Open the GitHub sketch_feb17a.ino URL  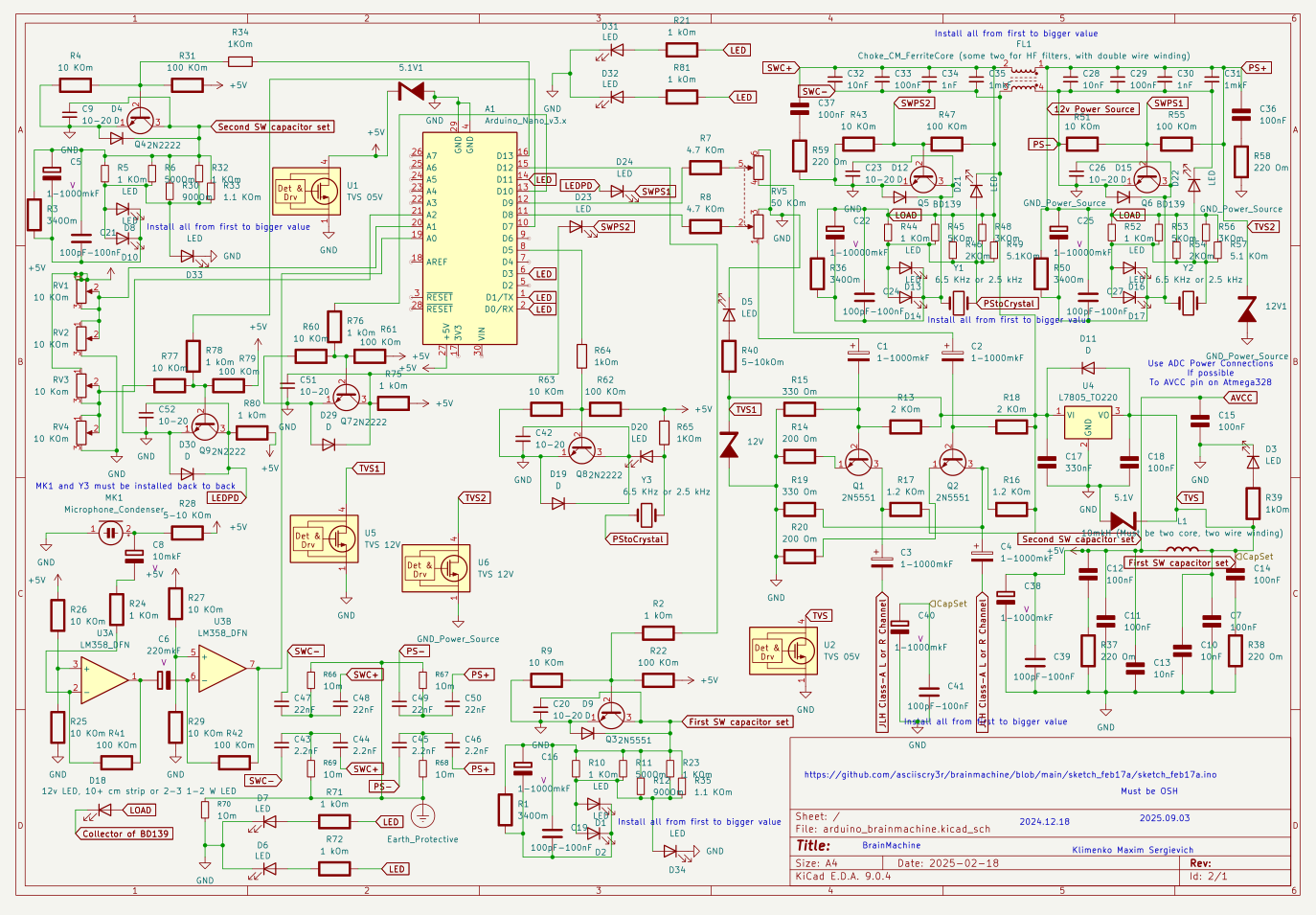(1010, 774)
